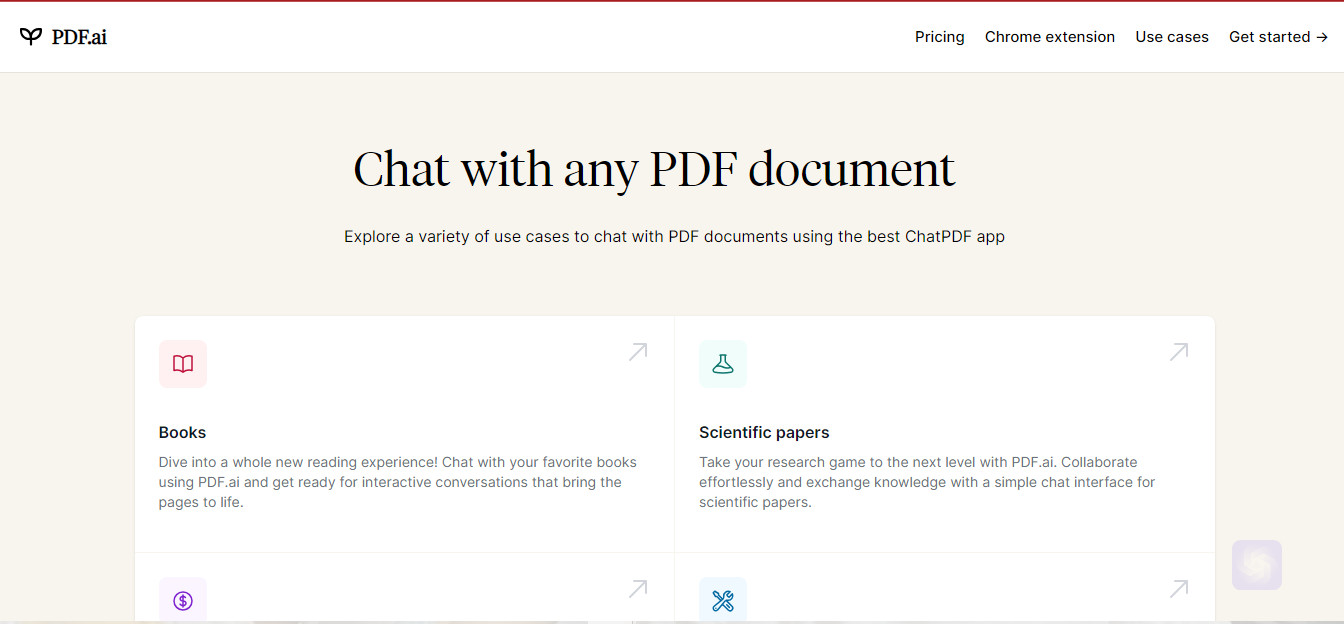Go to Chrome extension page

(x=1050, y=37)
